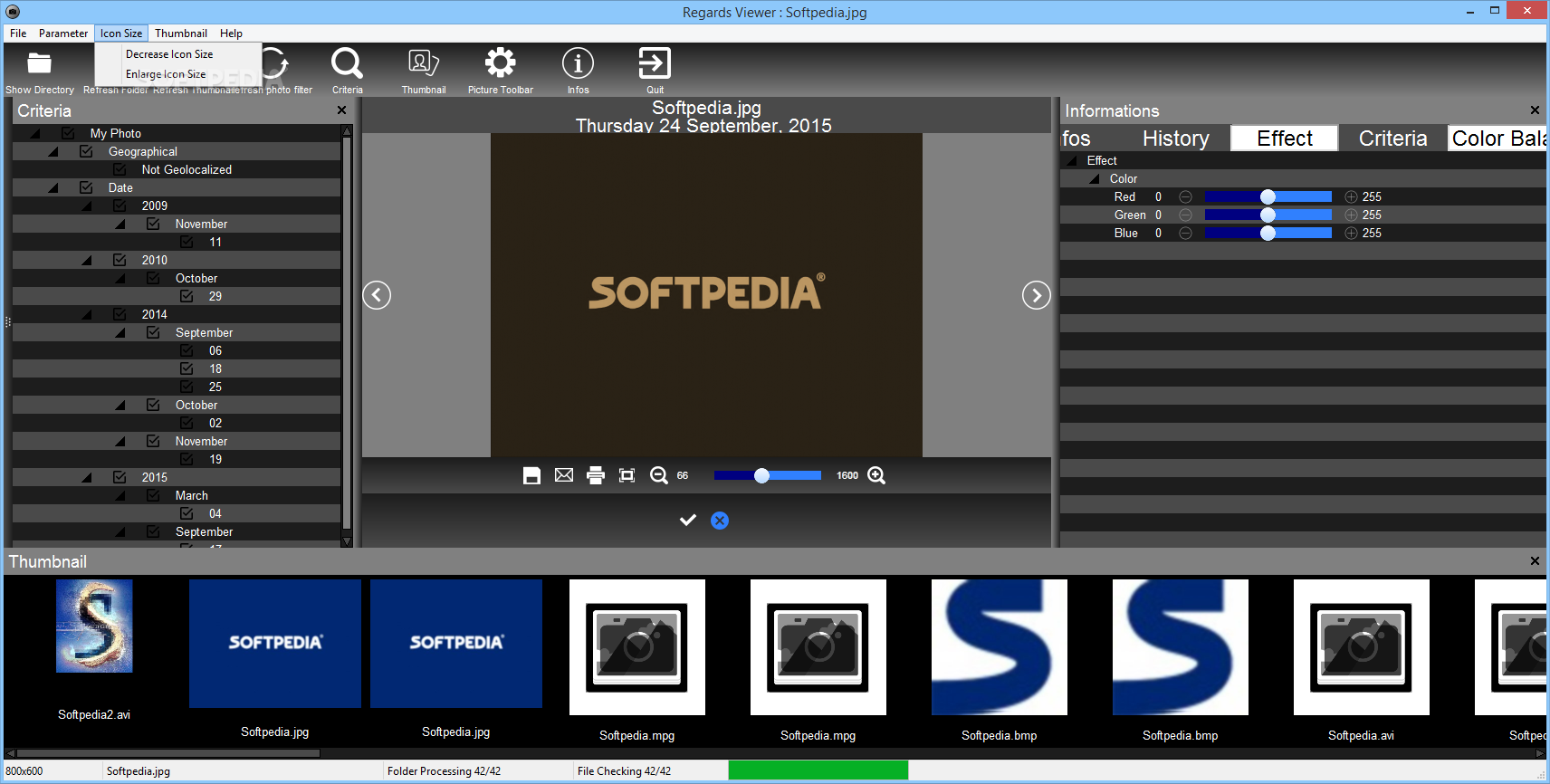Image resolution: width=1550 pixels, height=784 pixels.
Task: Select Decrease Icon Size menu entry
Action: pos(169,54)
